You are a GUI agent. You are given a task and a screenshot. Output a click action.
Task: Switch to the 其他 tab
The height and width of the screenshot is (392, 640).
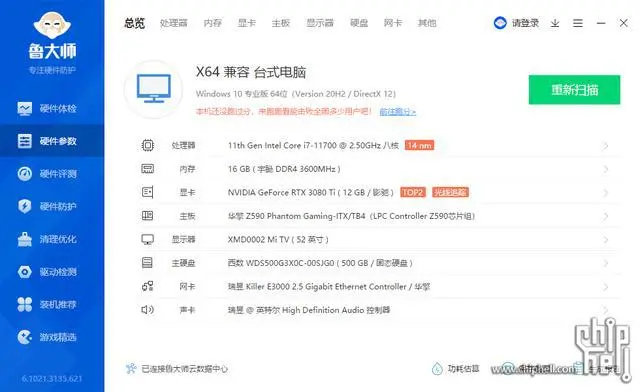[x=427, y=23]
